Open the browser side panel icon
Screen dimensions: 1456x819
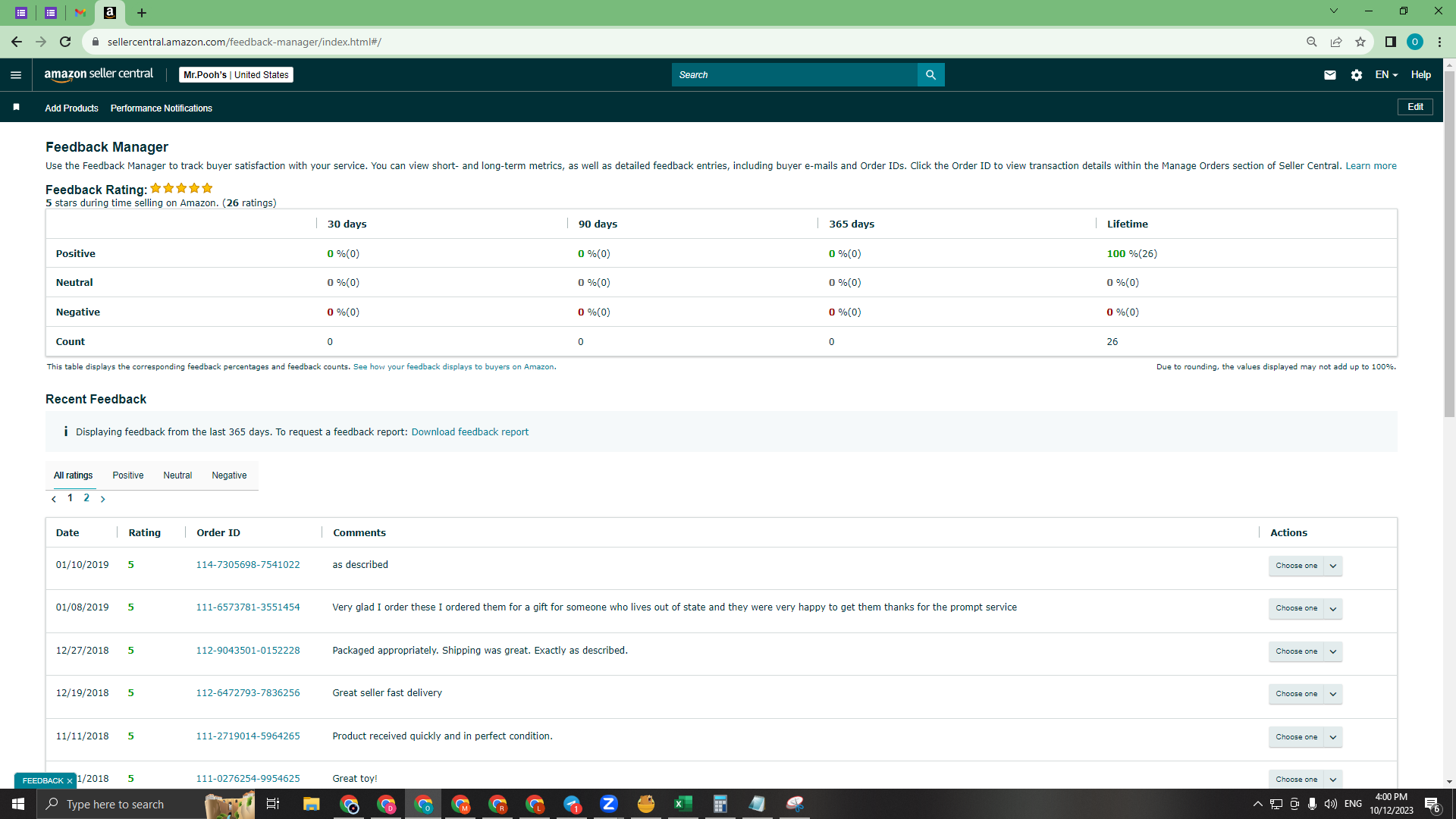1390,42
